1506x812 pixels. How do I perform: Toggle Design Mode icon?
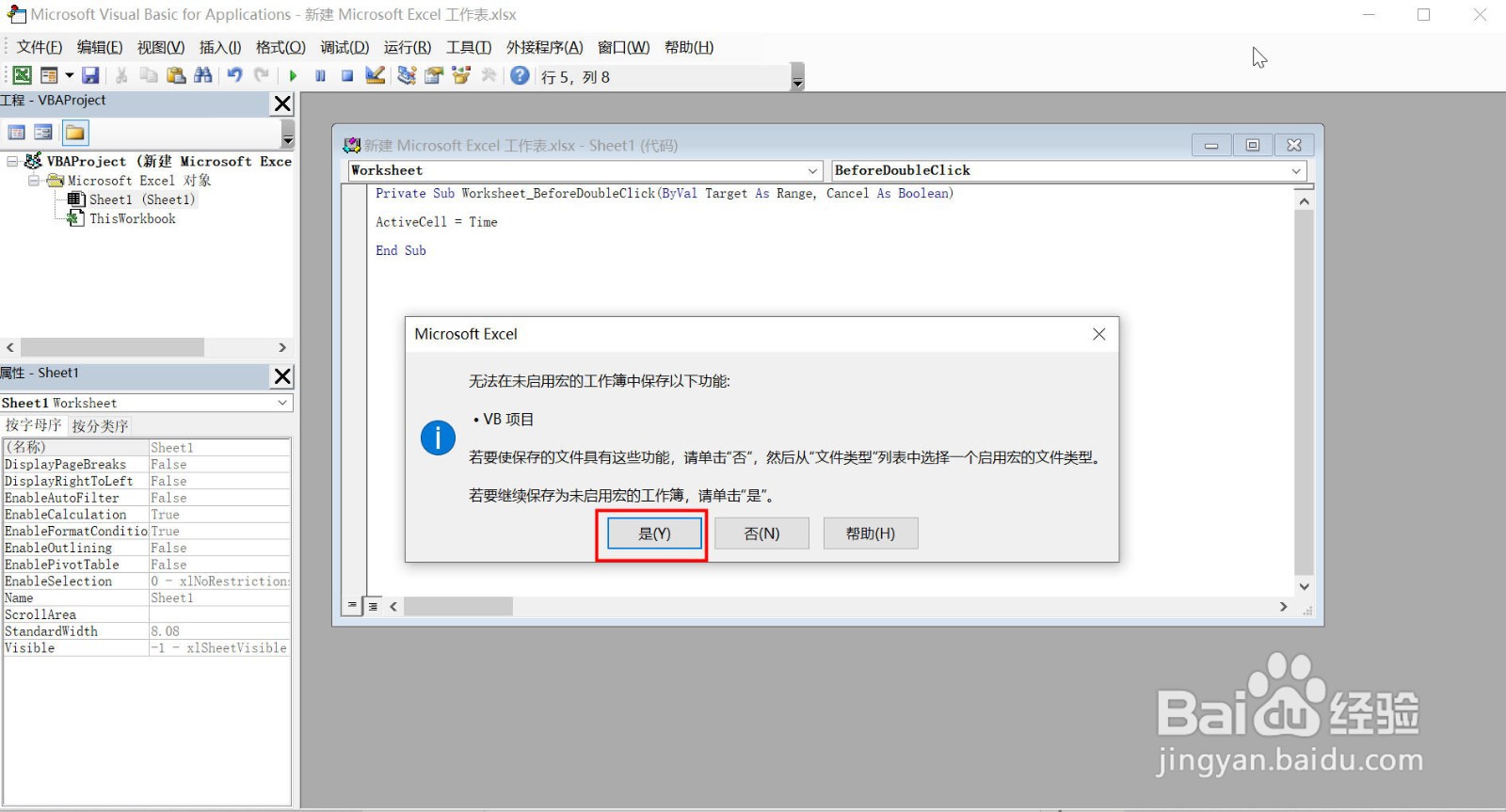tap(375, 75)
